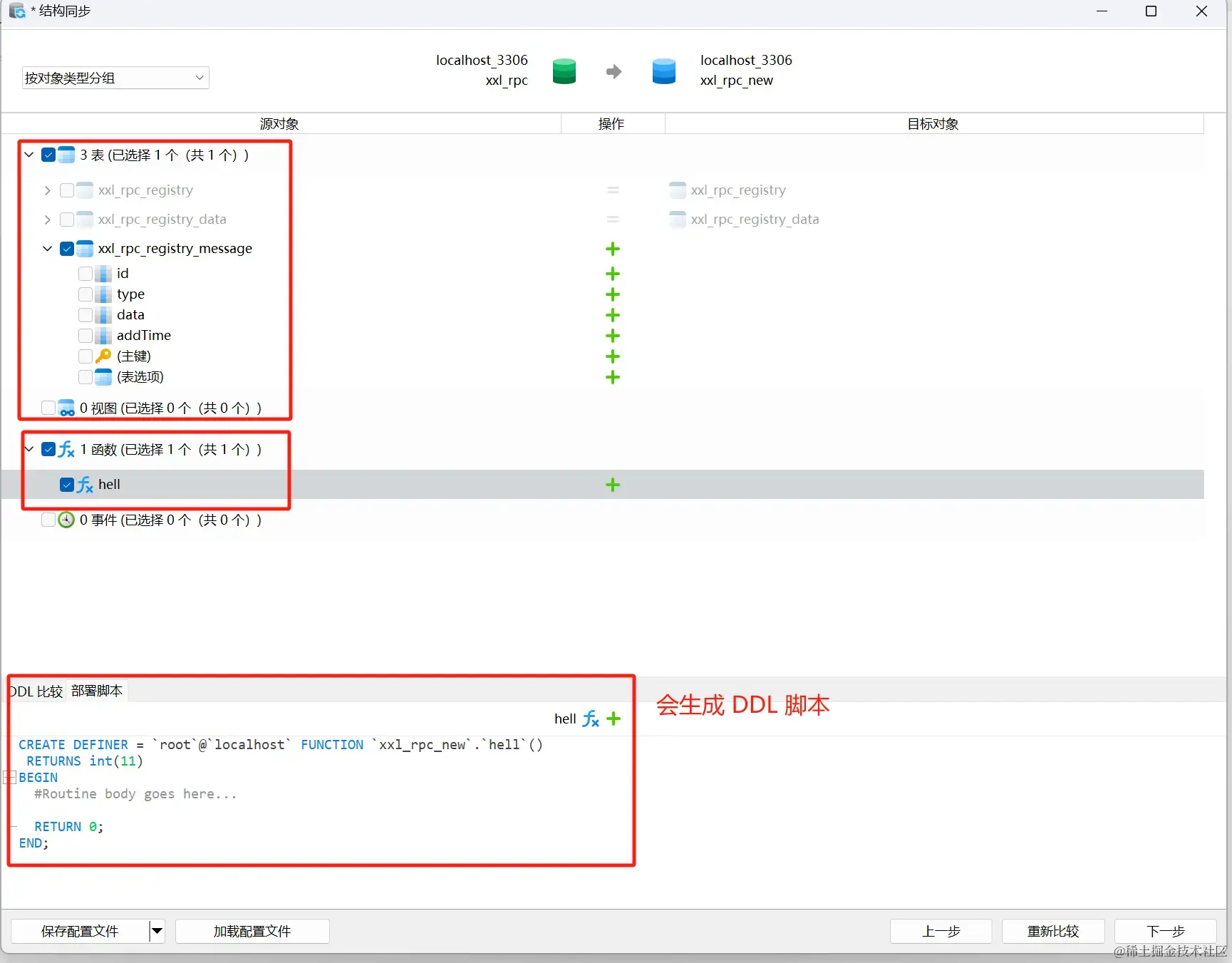Click the table options icon next to (表选项)
The width and height of the screenshot is (1232, 963).
[x=103, y=376]
